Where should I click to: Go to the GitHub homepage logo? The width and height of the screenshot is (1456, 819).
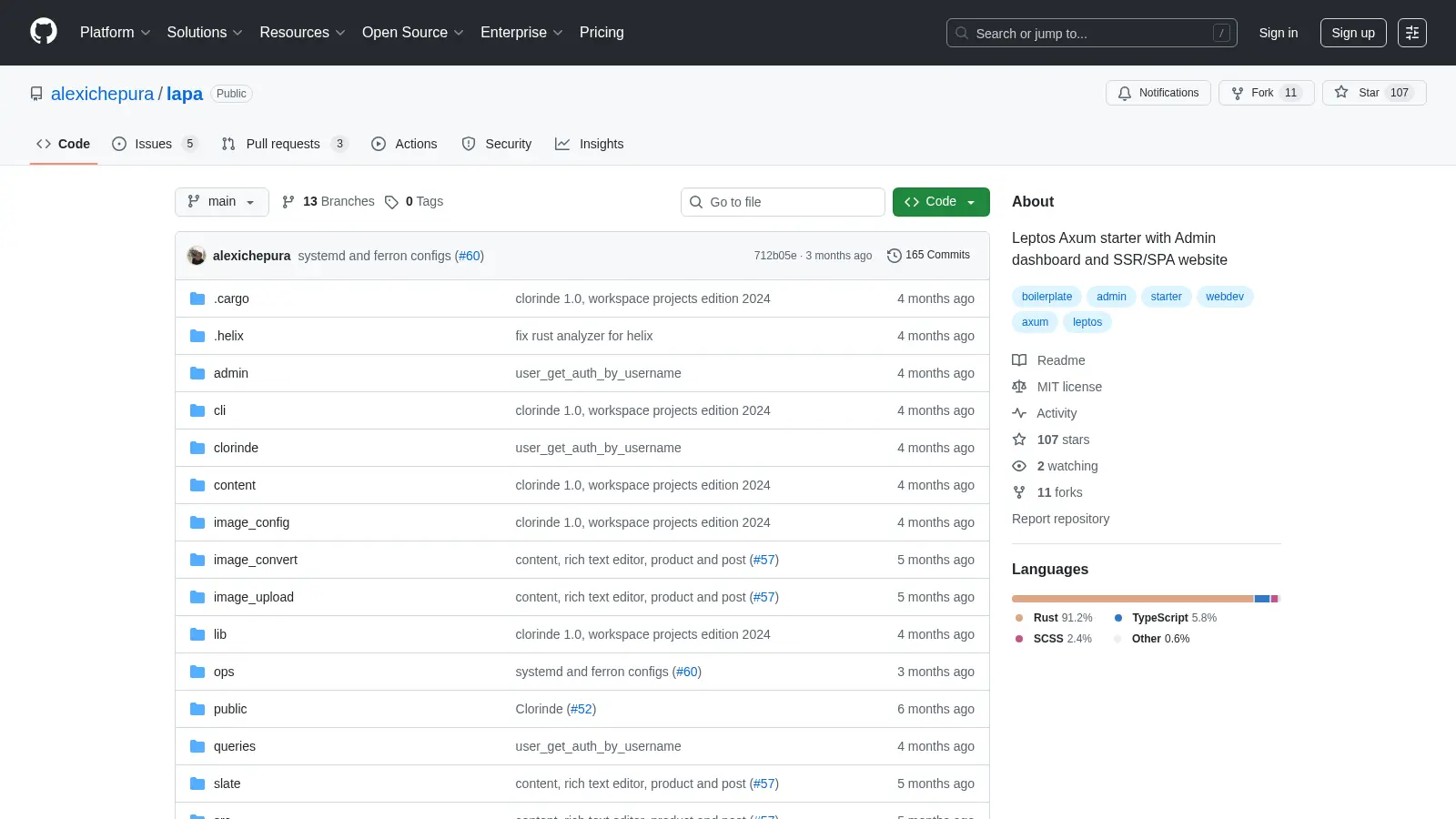[x=44, y=32]
